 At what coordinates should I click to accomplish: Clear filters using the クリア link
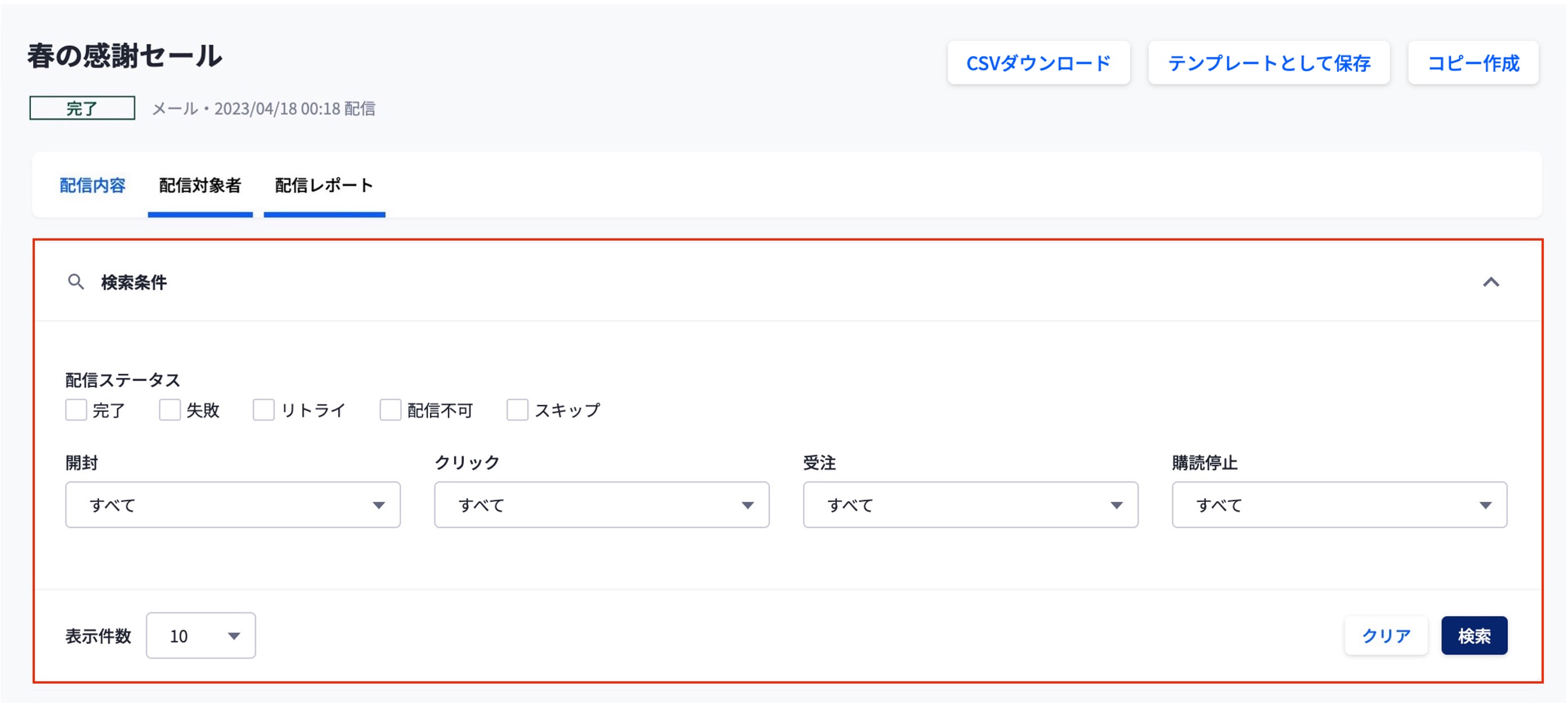click(x=1386, y=636)
